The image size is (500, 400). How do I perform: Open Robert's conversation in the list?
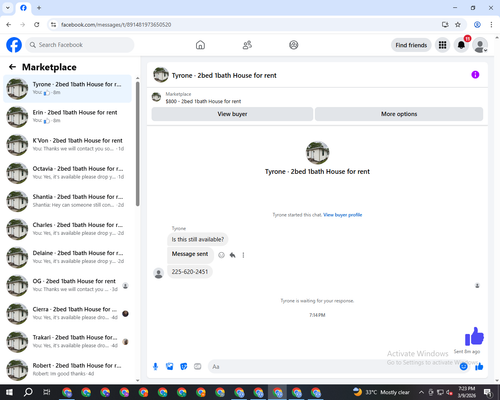[x=67, y=370]
